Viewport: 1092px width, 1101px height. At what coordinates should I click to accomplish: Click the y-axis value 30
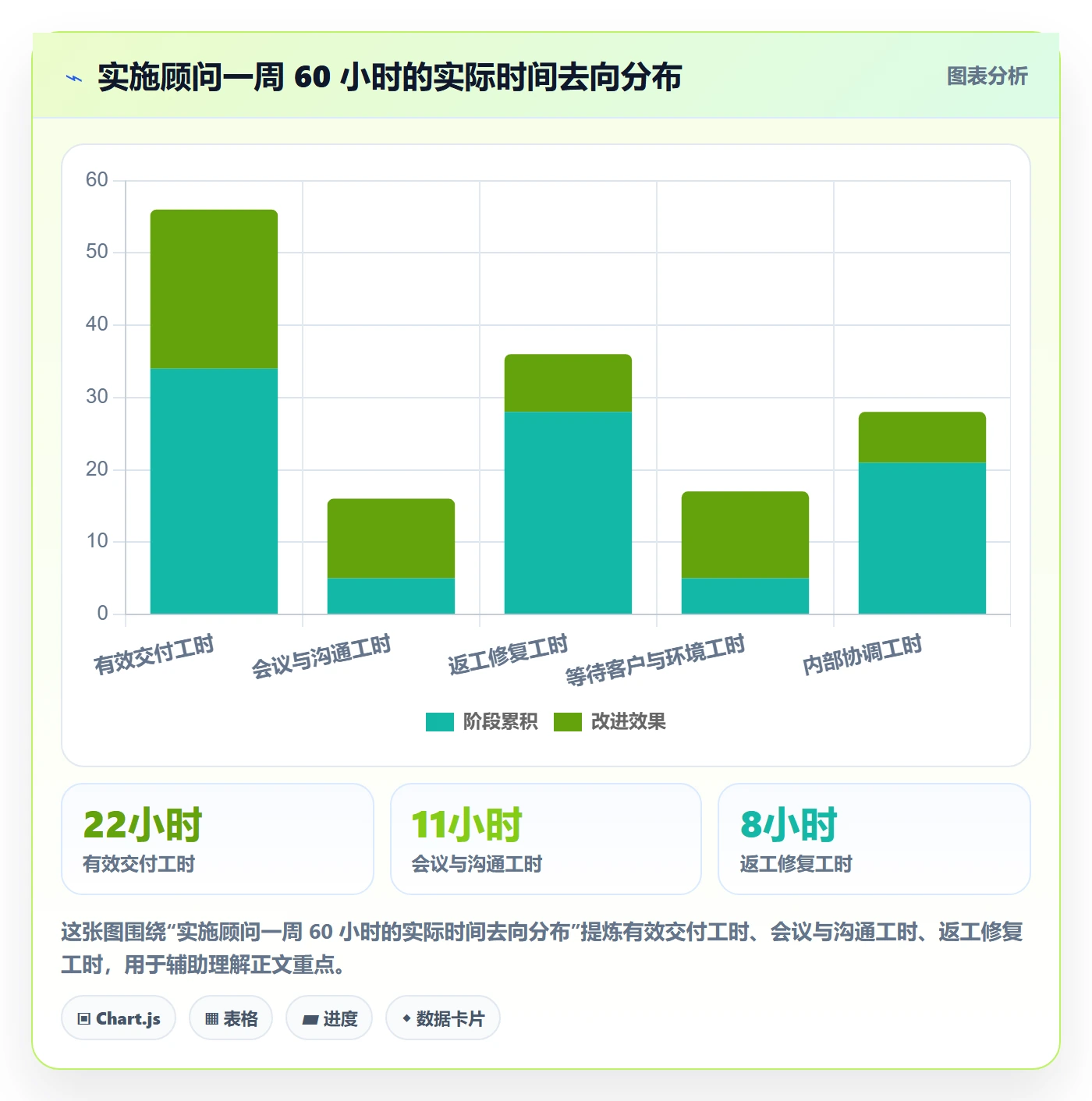[97, 397]
